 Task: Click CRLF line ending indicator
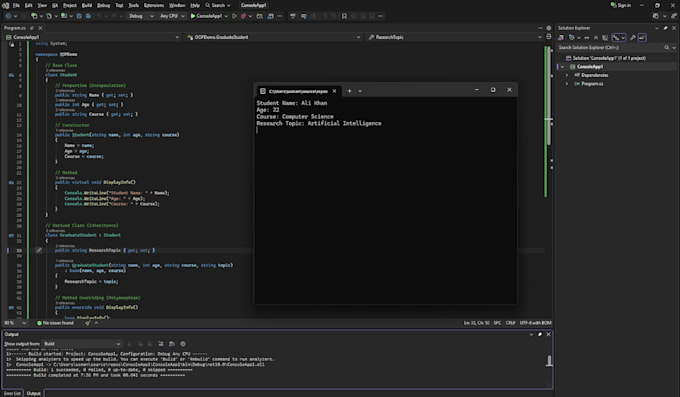510,323
